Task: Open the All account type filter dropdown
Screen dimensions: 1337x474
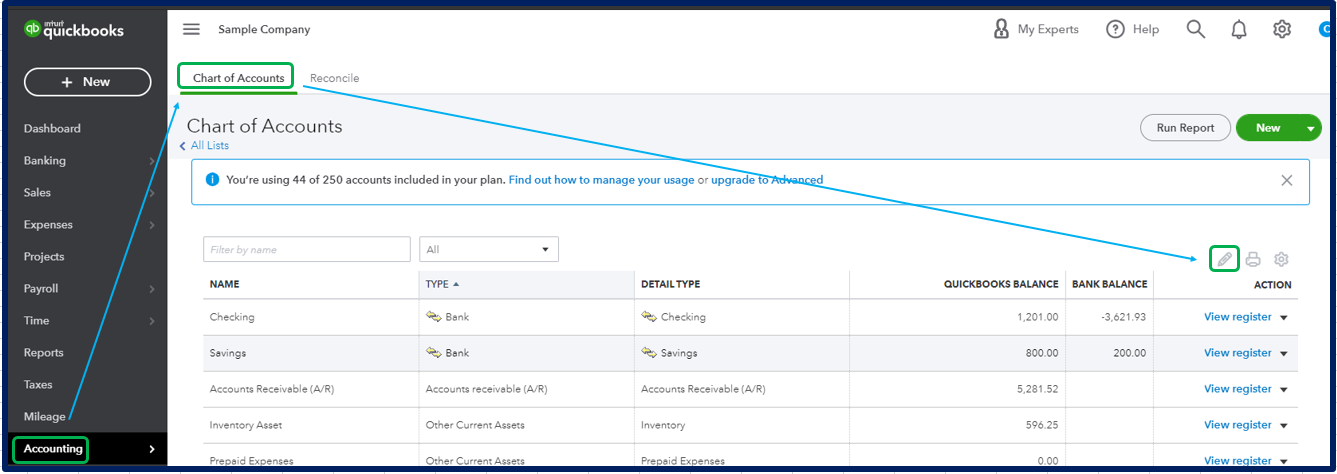Action: (489, 249)
